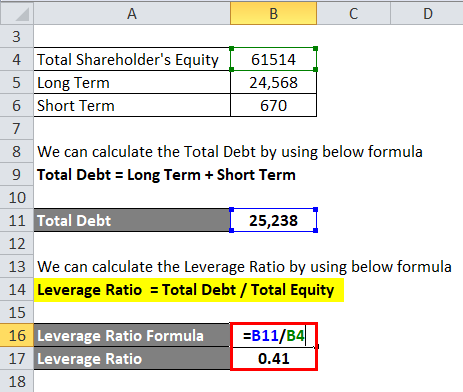This screenshot has height=392, width=463.
Task: Click the cell editing formula =B11/B4
Action: [273, 335]
